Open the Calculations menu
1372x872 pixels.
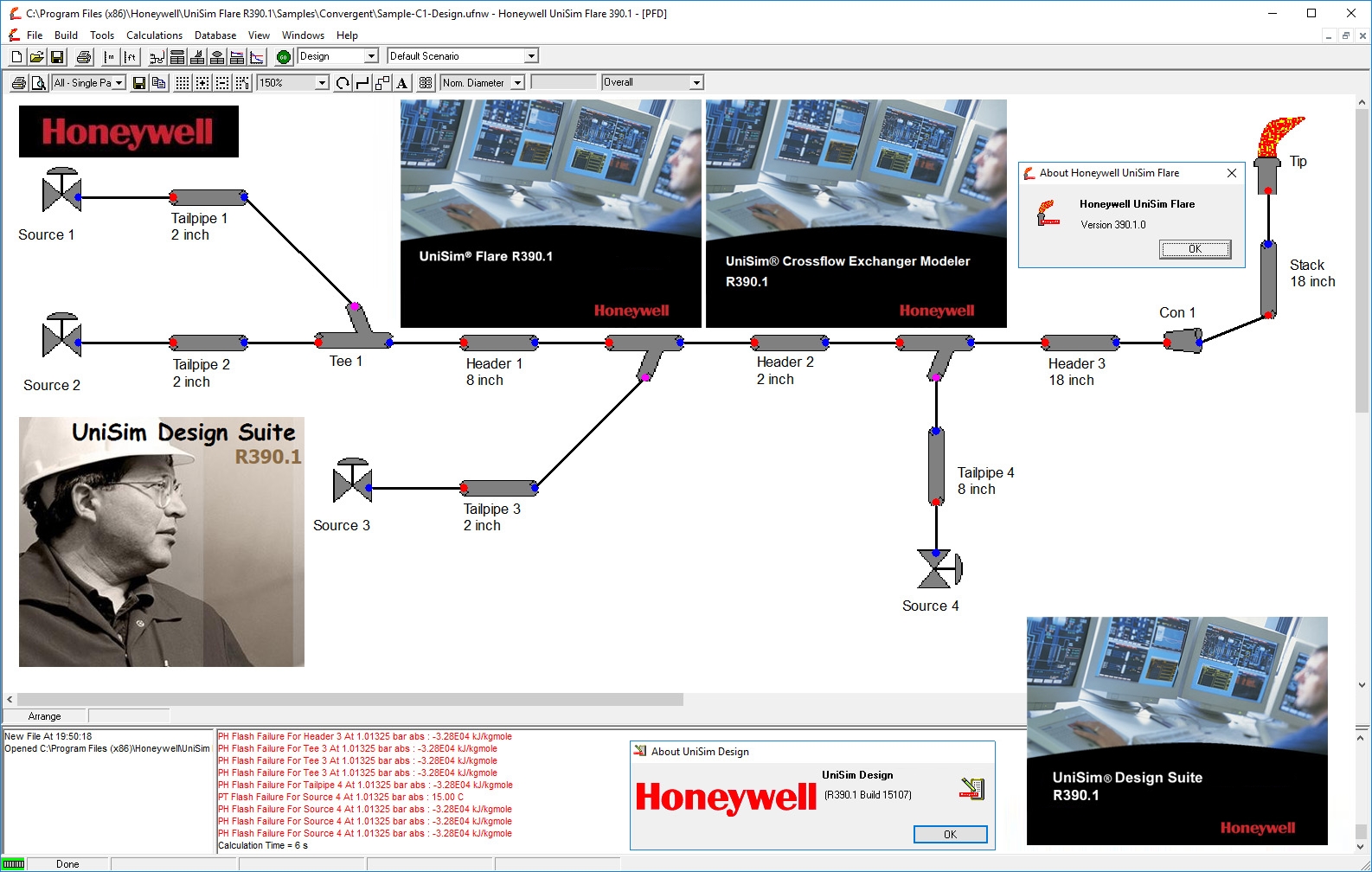click(154, 35)
